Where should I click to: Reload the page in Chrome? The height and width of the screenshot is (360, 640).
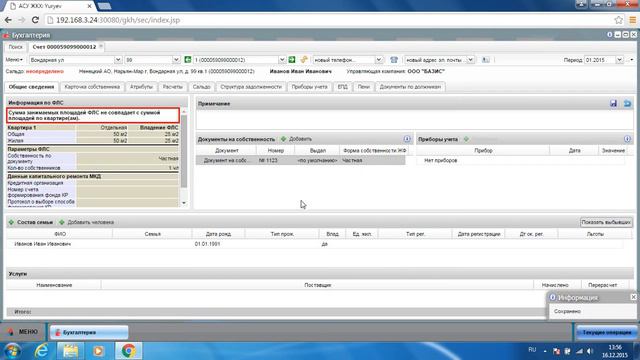[35, 20]
